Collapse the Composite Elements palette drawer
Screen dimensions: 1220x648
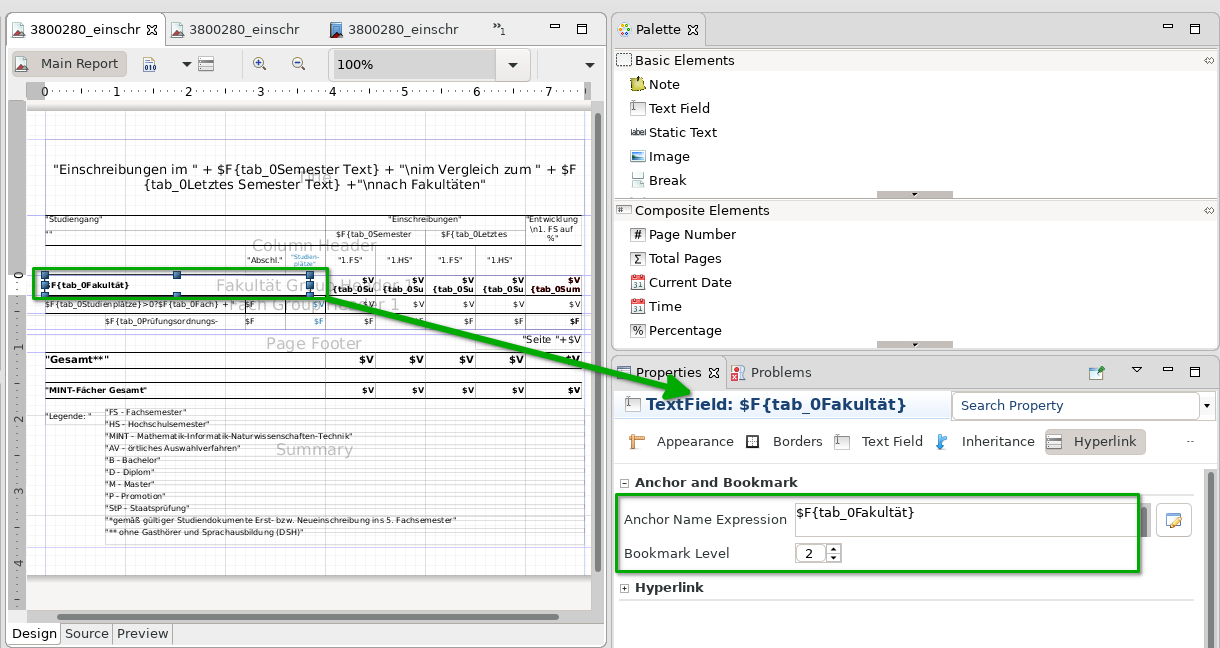692,210
